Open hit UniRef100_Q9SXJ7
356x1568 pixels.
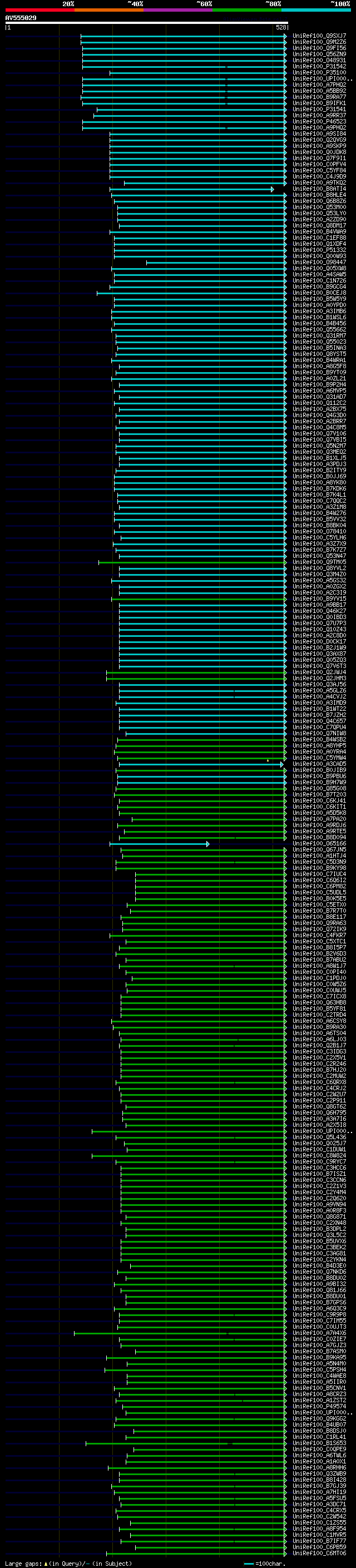[319, 36]
